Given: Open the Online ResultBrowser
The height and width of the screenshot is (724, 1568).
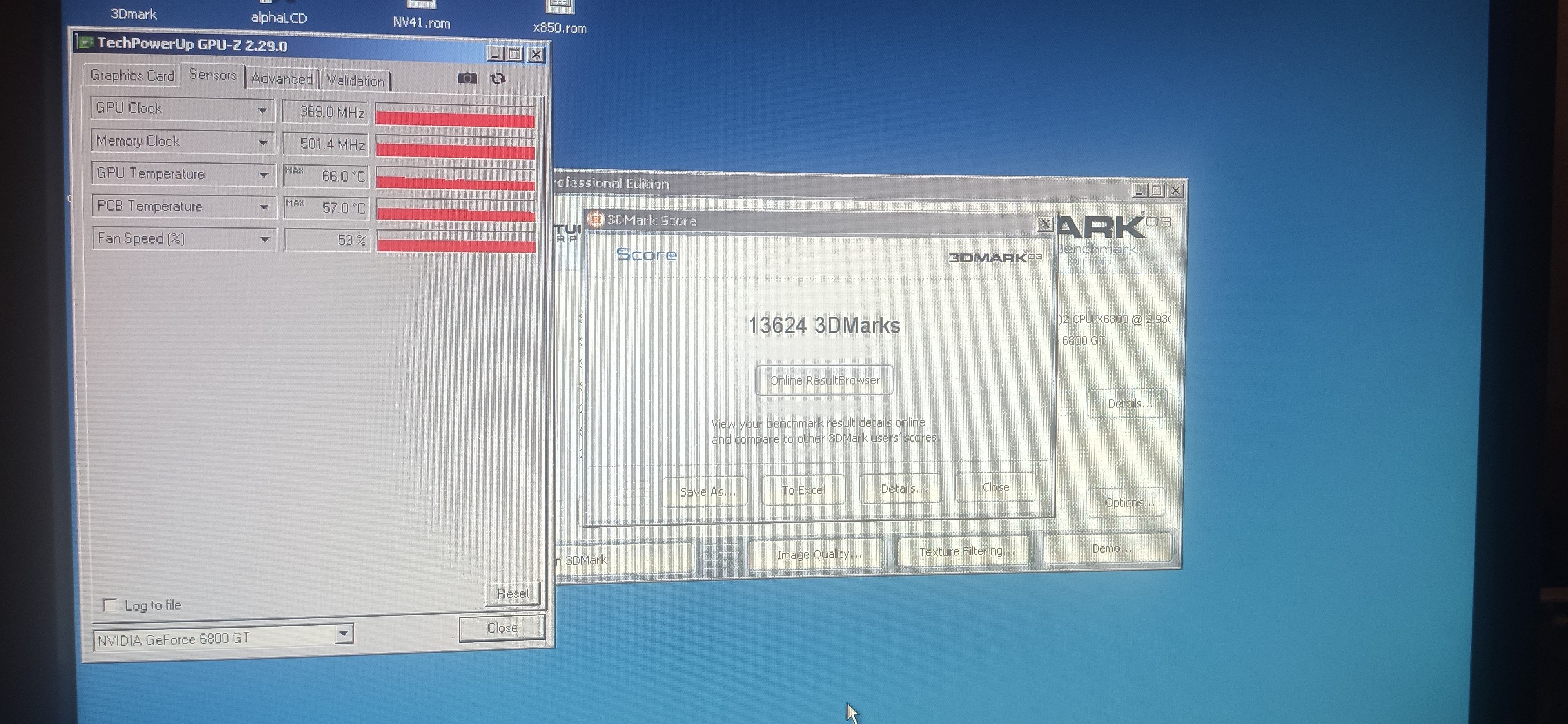Looking at the screenshot, I should coord(825,380).
